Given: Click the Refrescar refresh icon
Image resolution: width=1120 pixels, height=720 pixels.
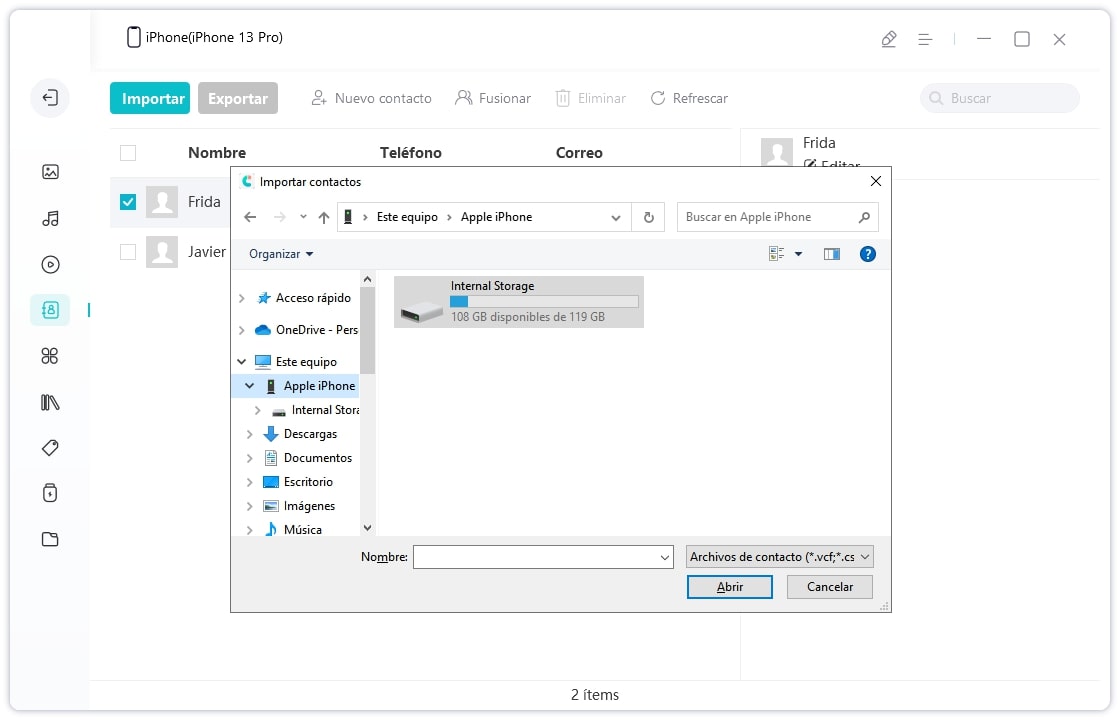Looking at the screenshot, I should point(658,98).
